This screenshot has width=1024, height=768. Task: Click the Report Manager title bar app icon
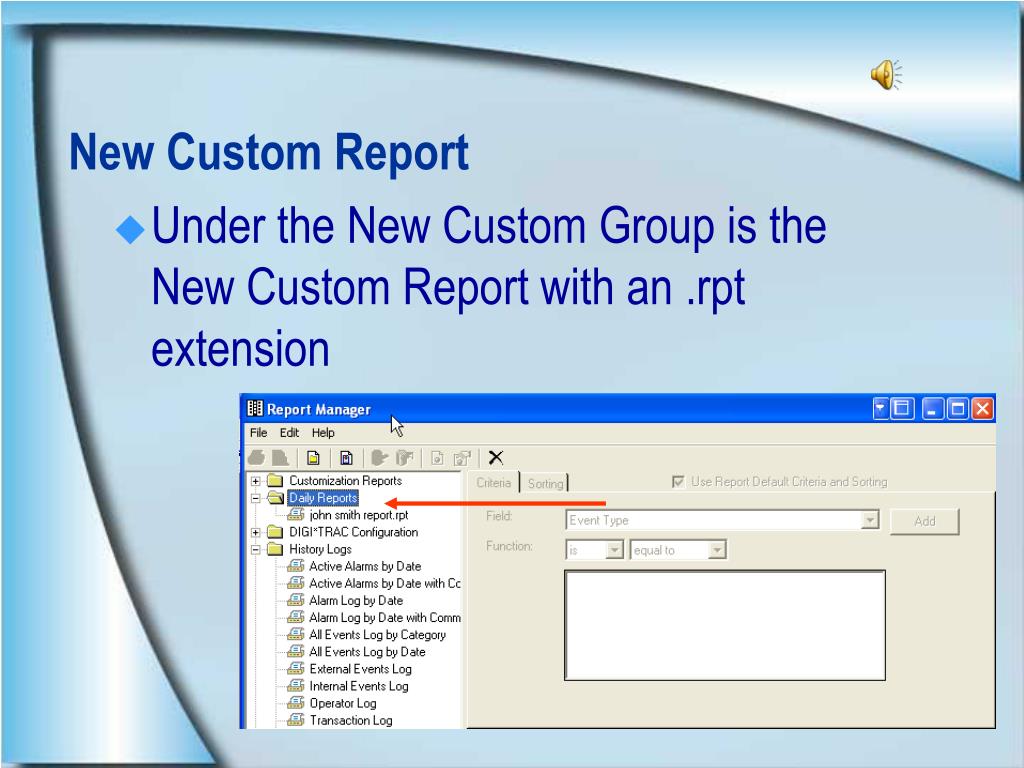255,409
